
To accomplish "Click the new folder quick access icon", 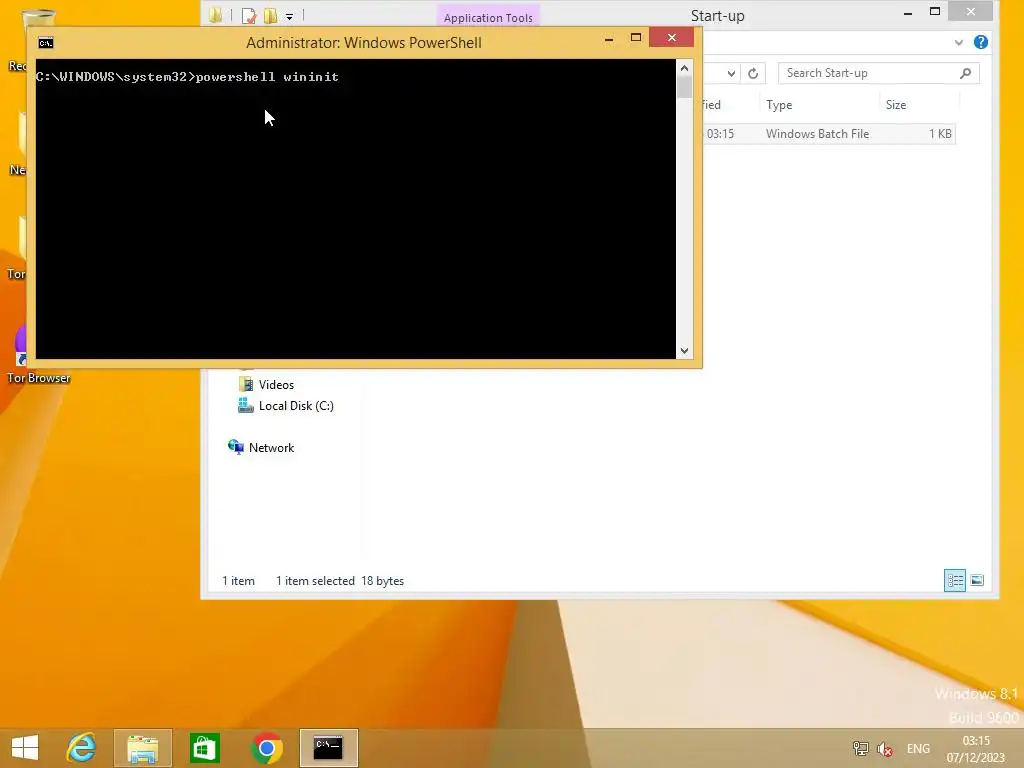I will [x=270, y=16].
